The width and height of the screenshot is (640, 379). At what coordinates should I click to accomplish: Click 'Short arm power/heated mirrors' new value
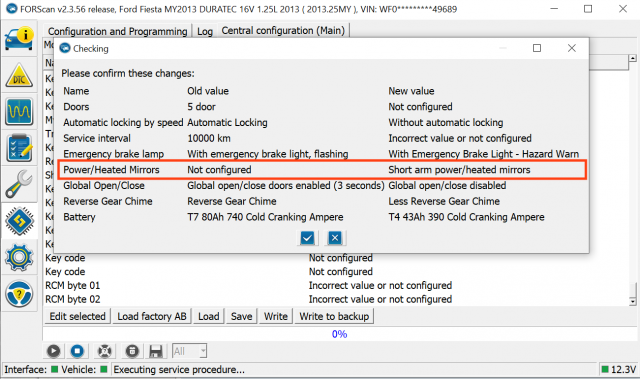(x=459, y=170)
